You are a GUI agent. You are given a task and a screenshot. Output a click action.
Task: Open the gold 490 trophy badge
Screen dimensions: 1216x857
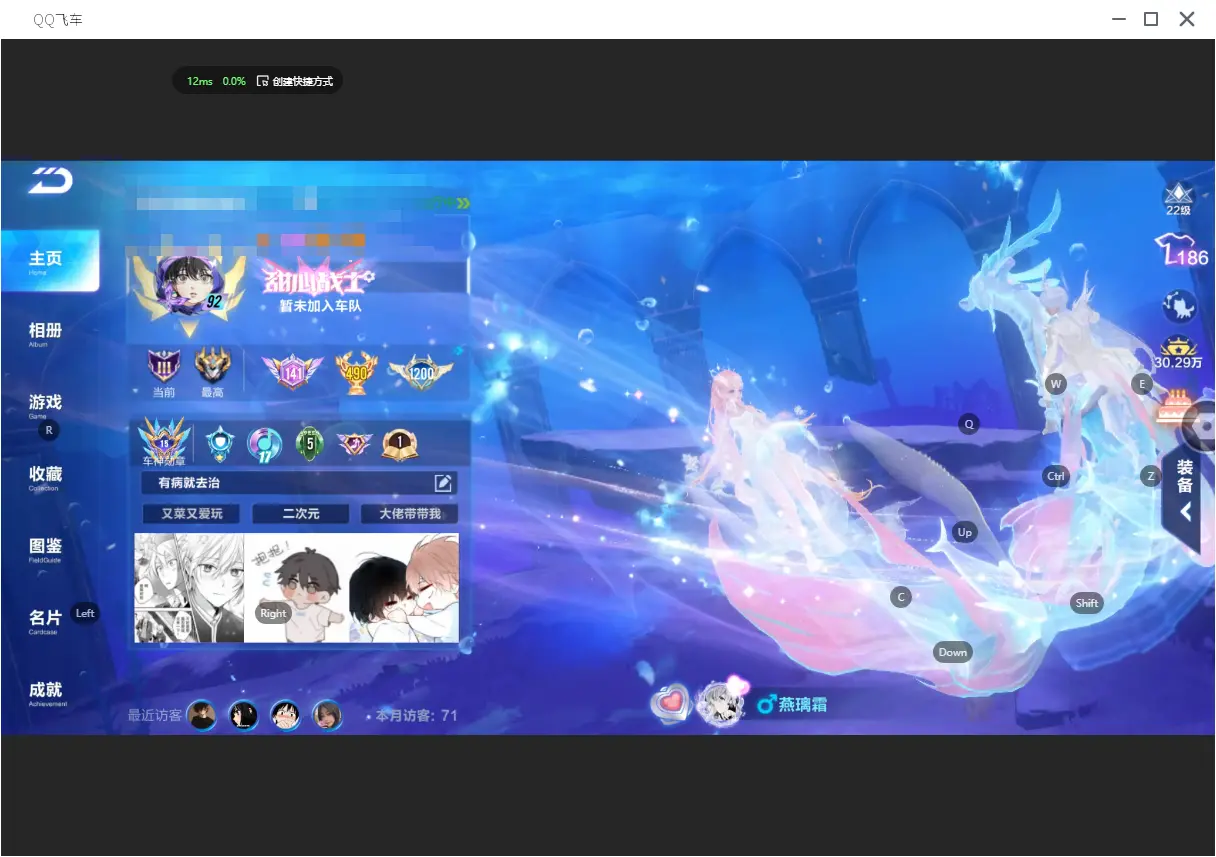coord(355,372)
